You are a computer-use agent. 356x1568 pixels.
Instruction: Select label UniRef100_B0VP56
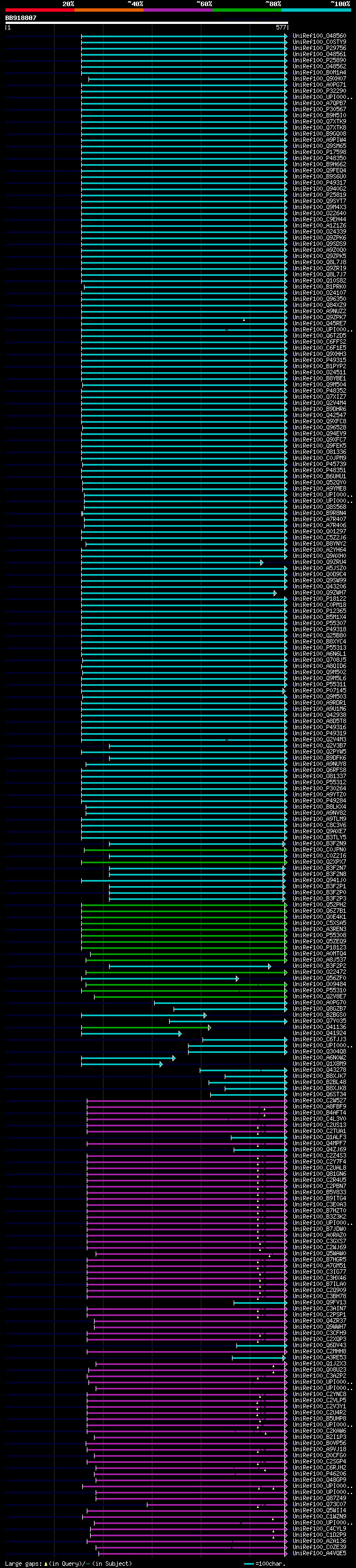tap(319, 1443)
